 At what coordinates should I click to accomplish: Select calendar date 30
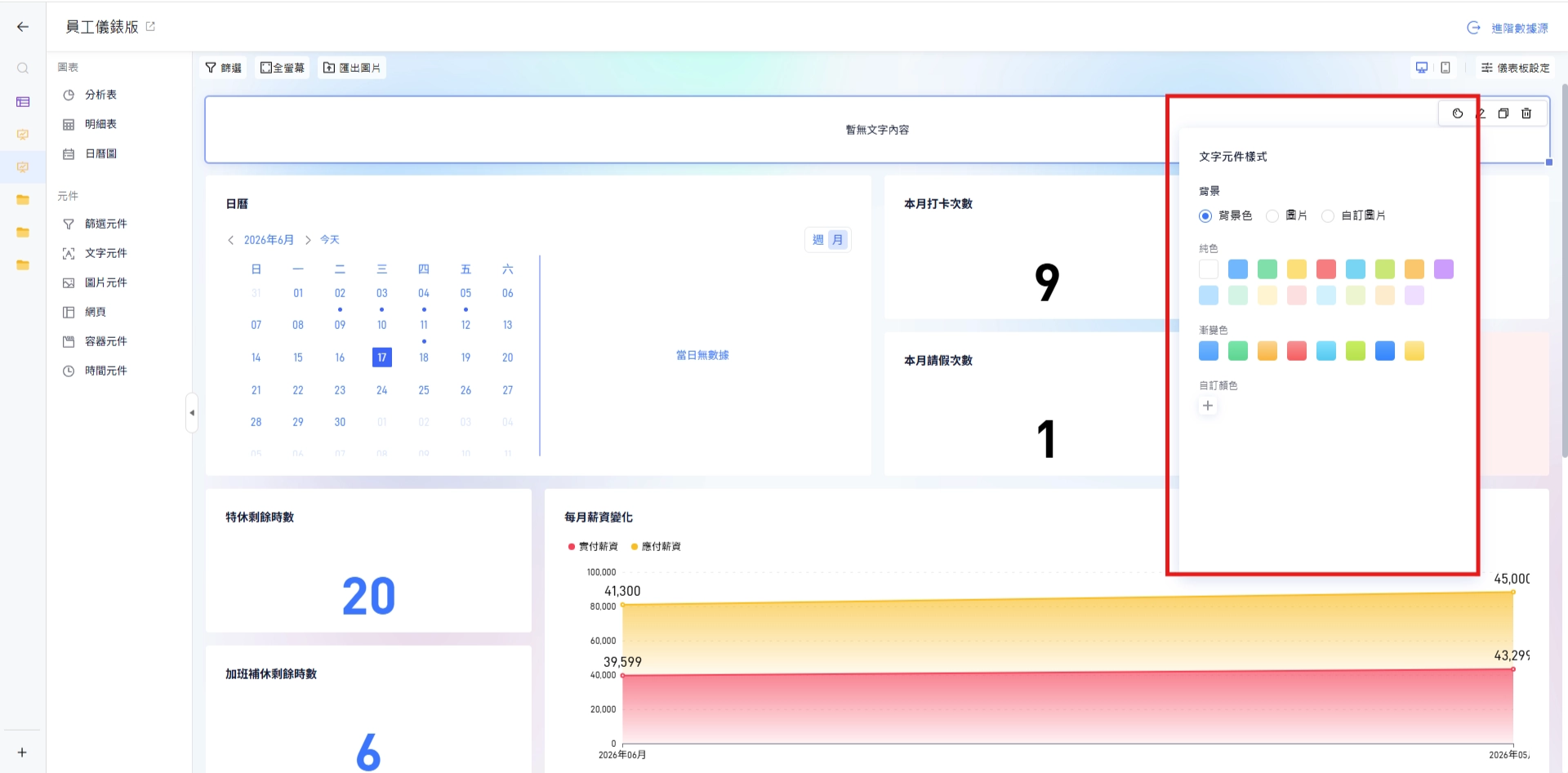(340, 422)
